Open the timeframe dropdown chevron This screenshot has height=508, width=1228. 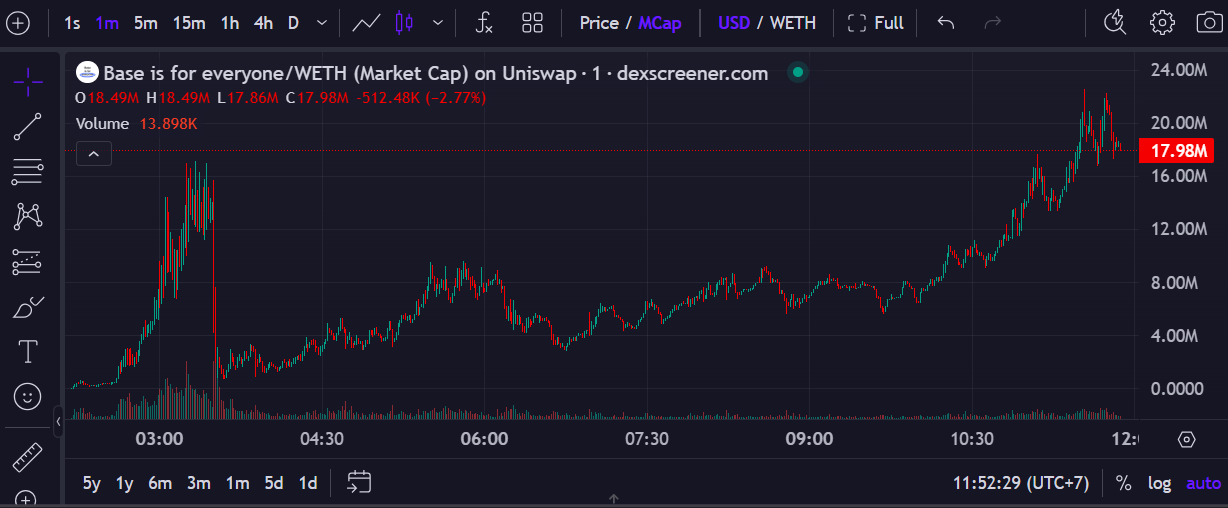[321, 22]
